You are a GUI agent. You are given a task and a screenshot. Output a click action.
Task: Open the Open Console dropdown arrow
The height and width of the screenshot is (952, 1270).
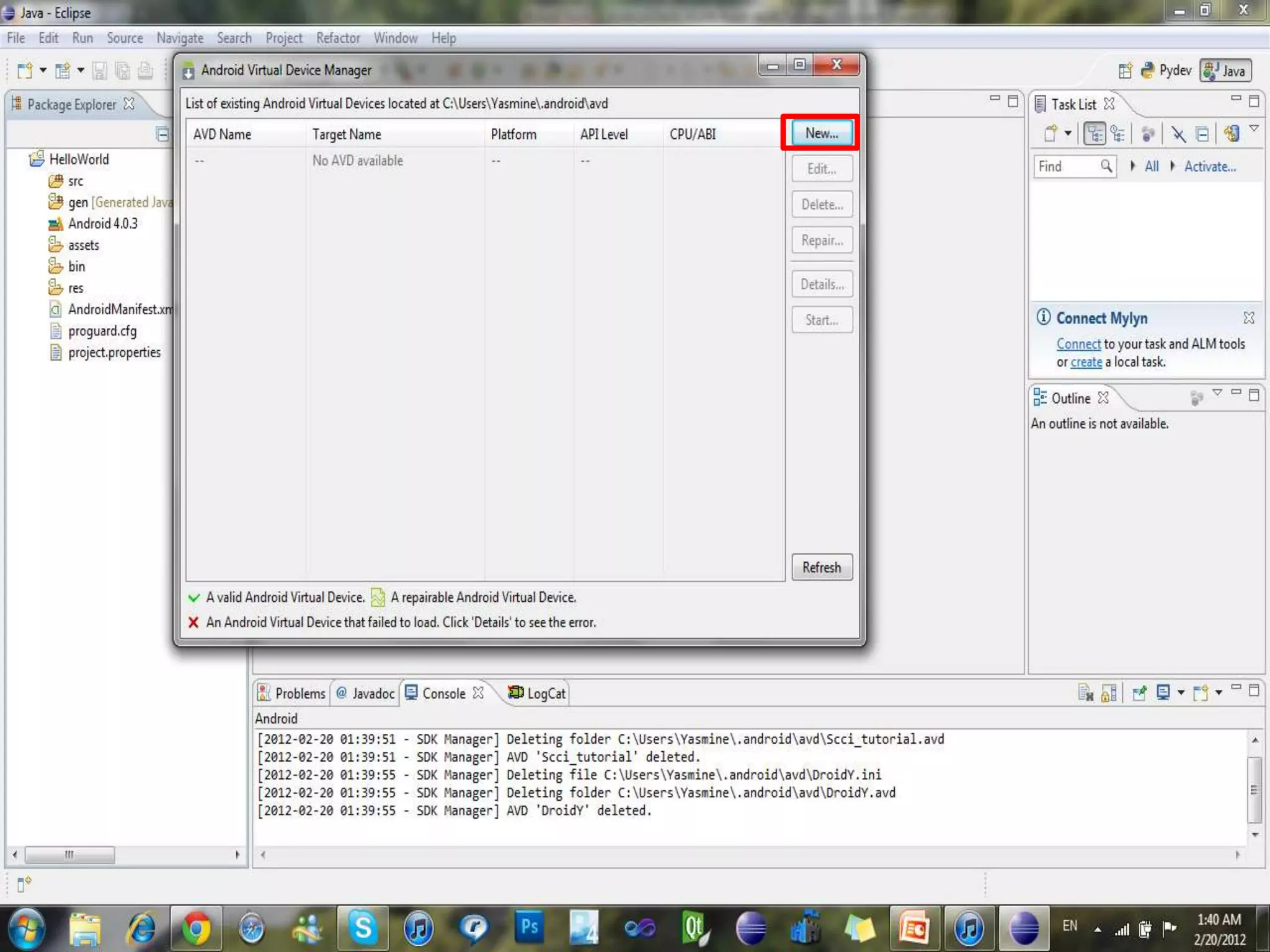[1219, 692]
